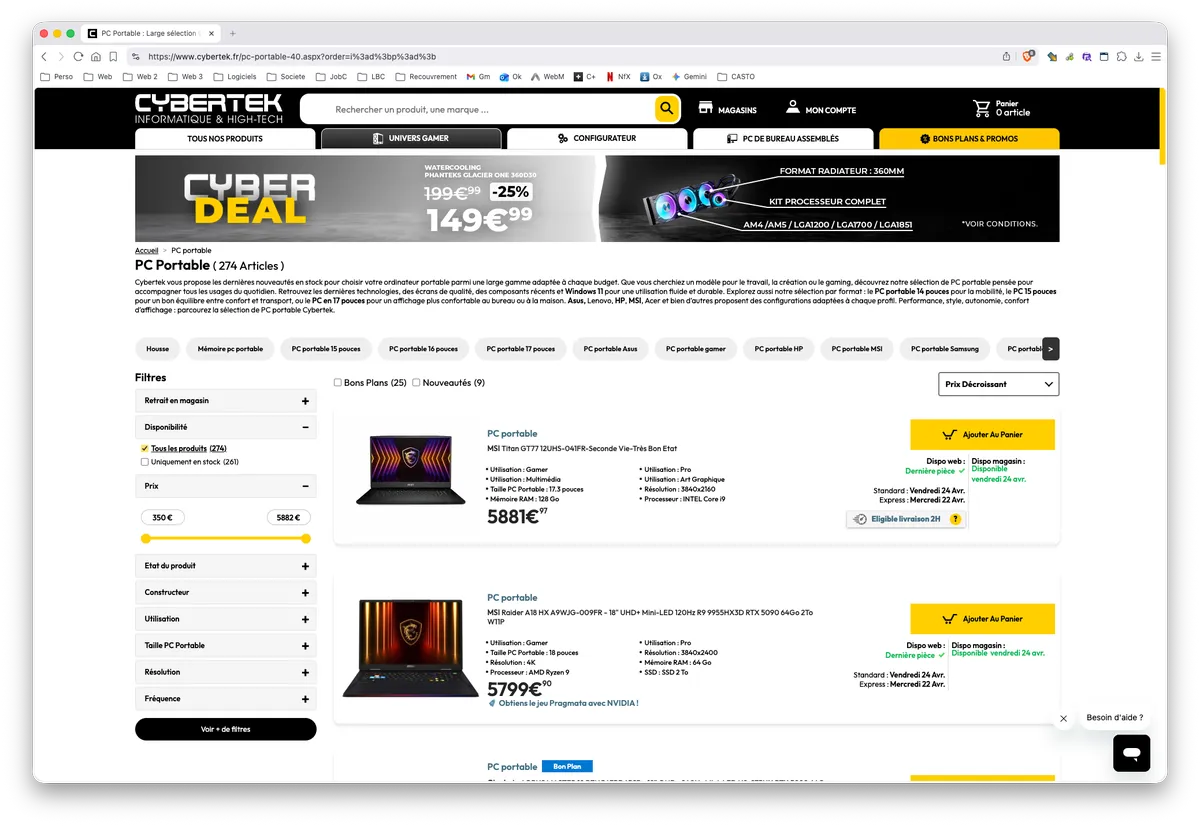
Task: Click the yellow search magnifier button
Action: [667, 109]
